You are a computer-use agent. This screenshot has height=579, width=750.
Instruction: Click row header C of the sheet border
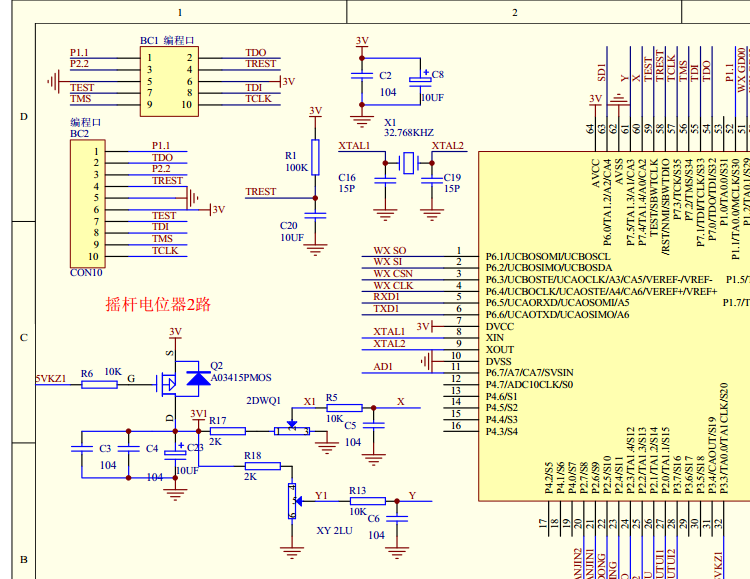[23, 337]
